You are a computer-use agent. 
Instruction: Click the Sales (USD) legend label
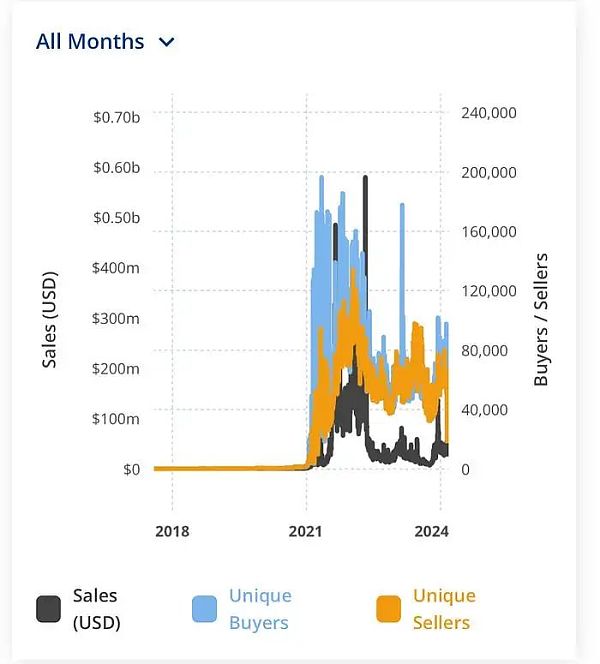coord(96,609)
